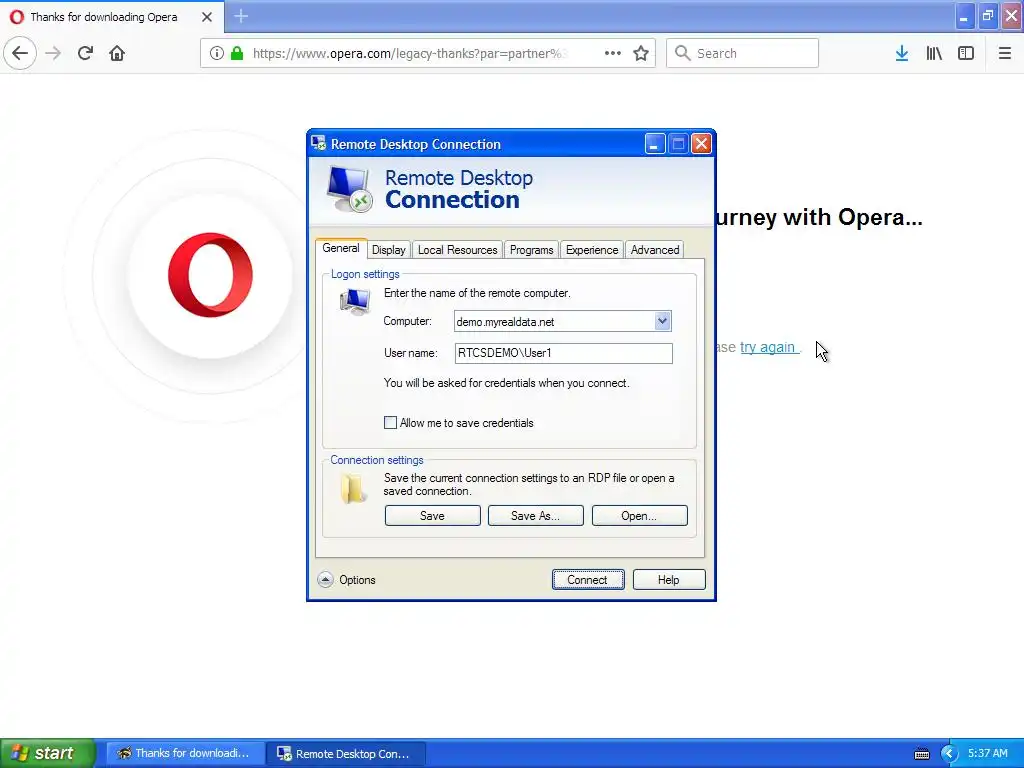Bookmark this page with the star
This screenshot has height=768, width=1024.
coord(641,53)
